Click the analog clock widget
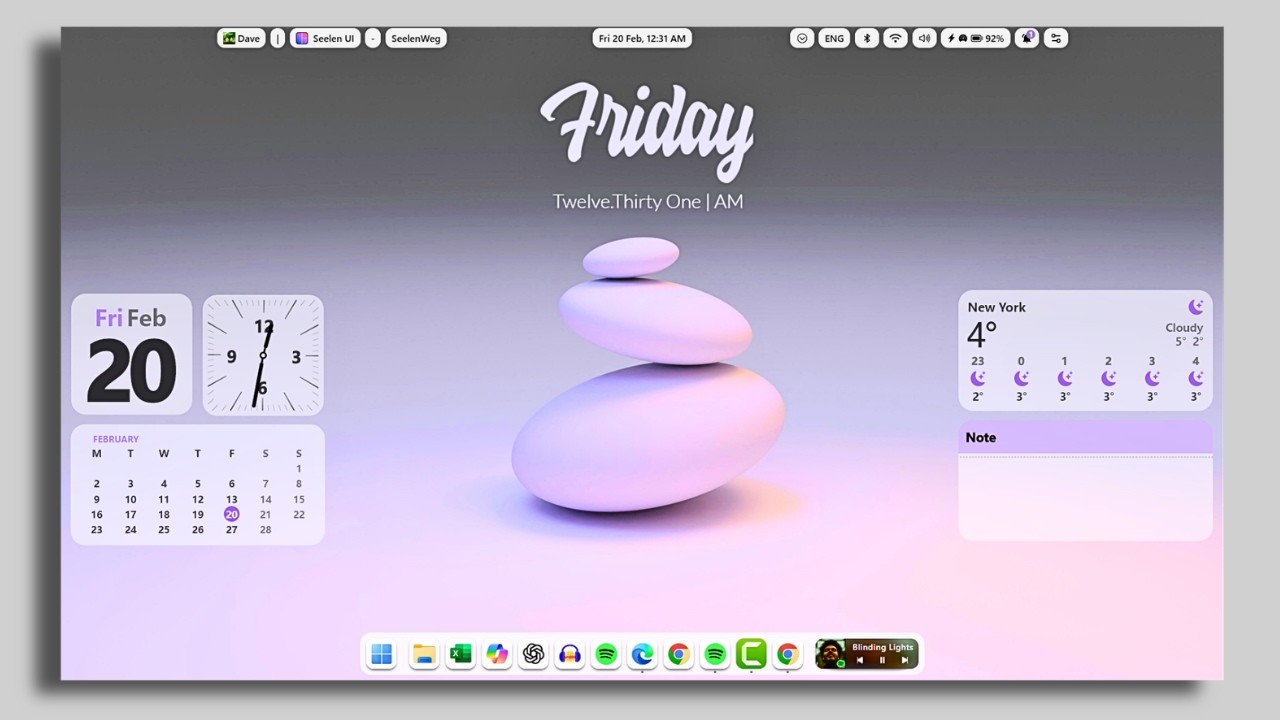Screen dimensions: 1280x720 click(263, 354)
